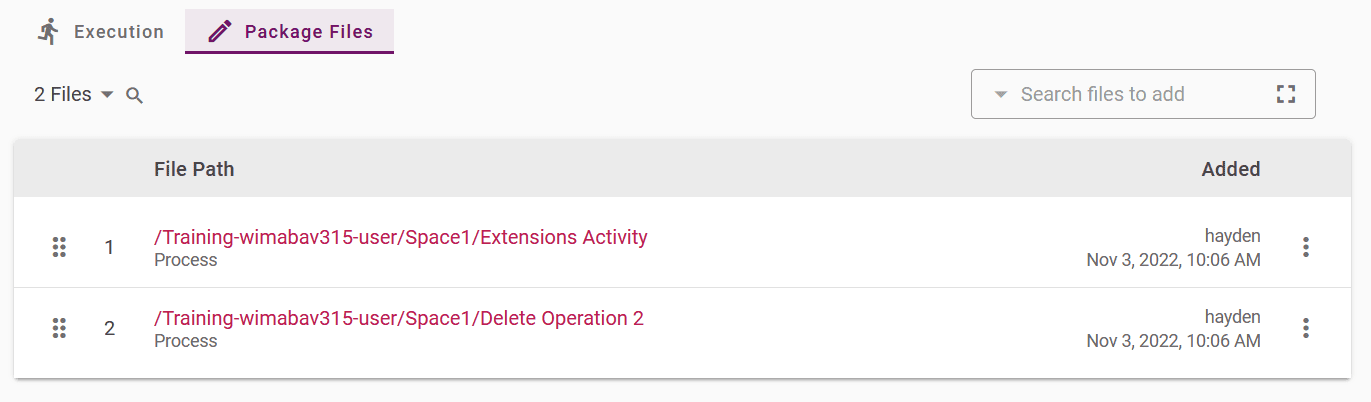This screenshot has height=402, width=1371.
Task: Open the Delete Operation 2 file path link
Action: (399, 318)
